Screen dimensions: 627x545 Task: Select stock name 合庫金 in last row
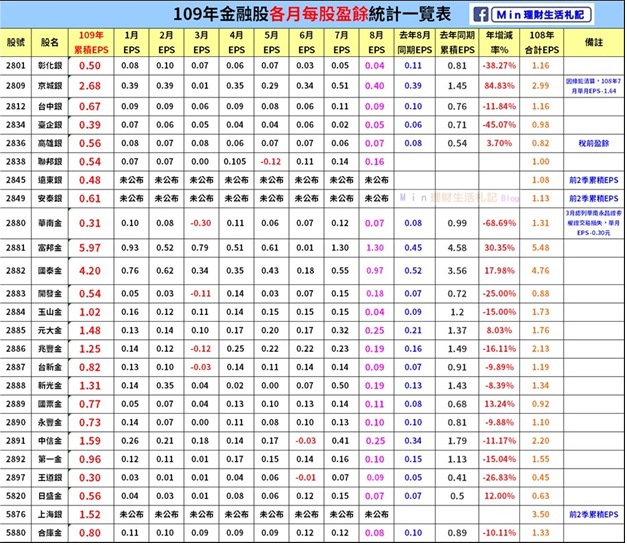click(51, 533)
